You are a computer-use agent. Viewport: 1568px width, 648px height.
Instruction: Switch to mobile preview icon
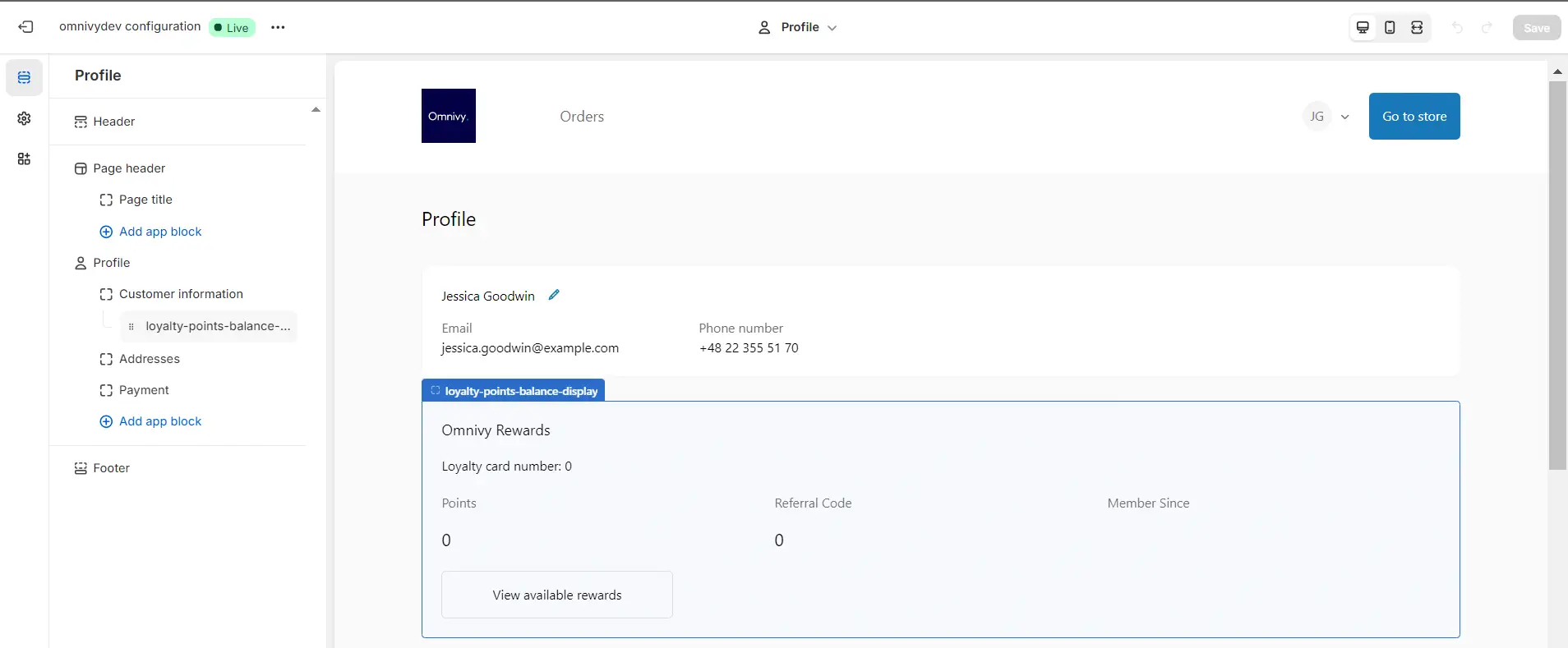click(1390, 27)
